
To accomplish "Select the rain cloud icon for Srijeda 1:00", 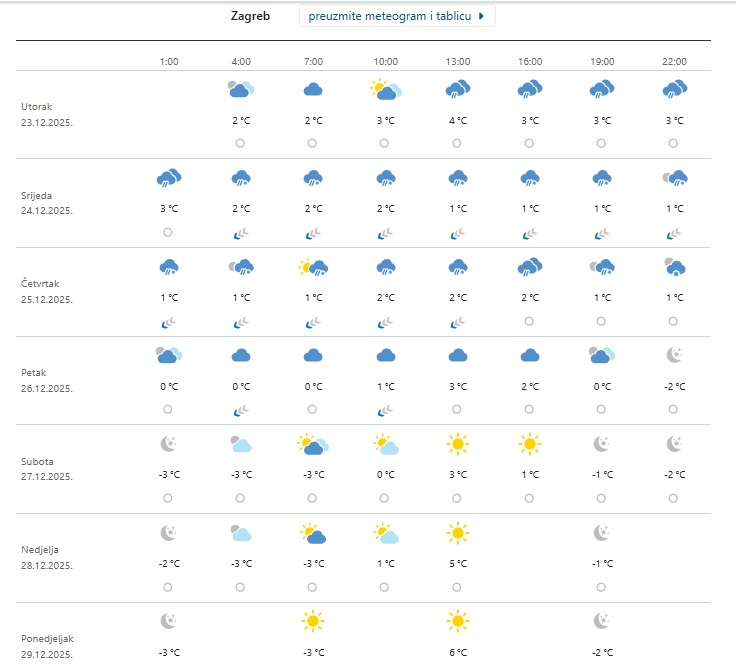I will [x=168, y=178].
